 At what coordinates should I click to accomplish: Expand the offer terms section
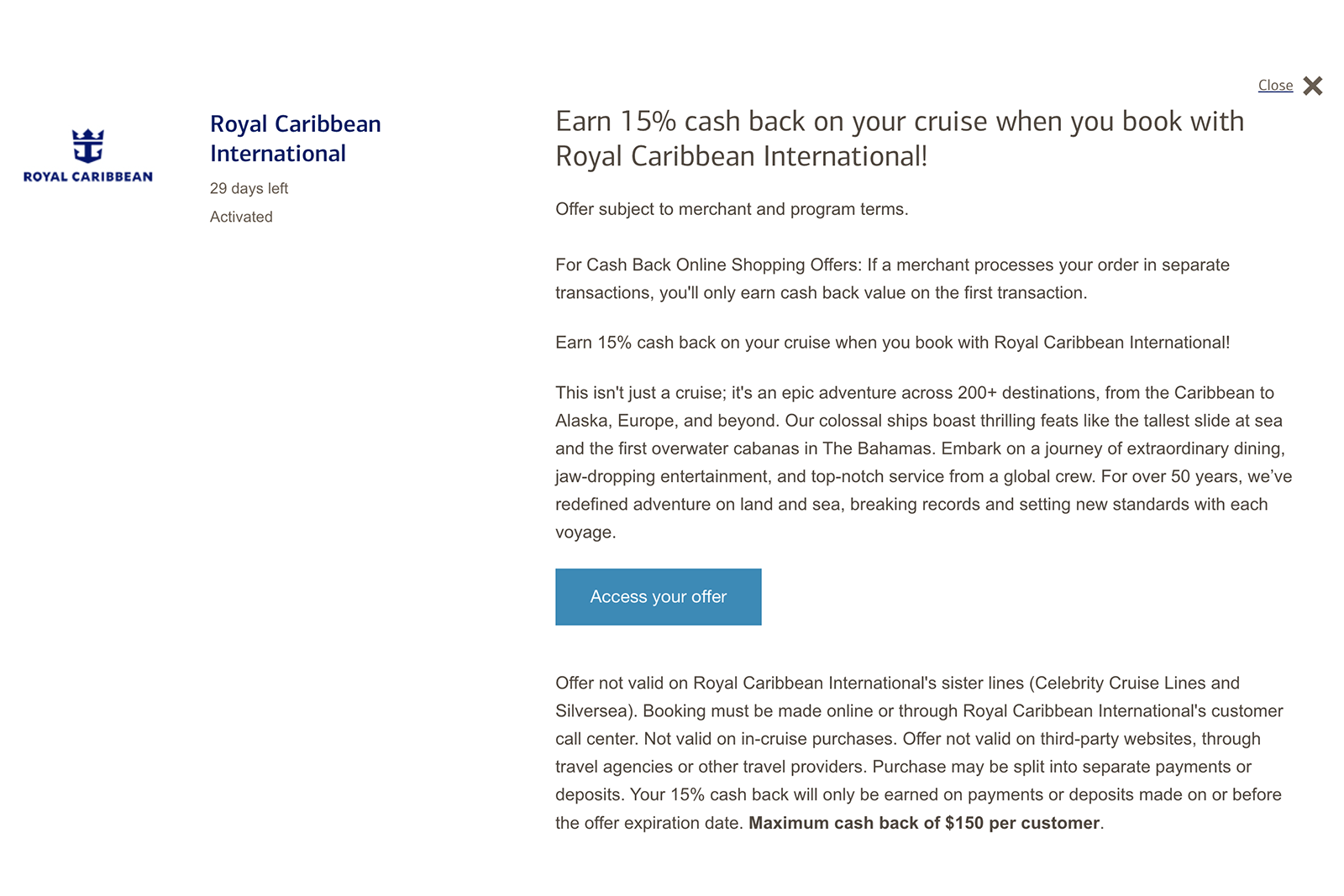(x=733, y=209)
